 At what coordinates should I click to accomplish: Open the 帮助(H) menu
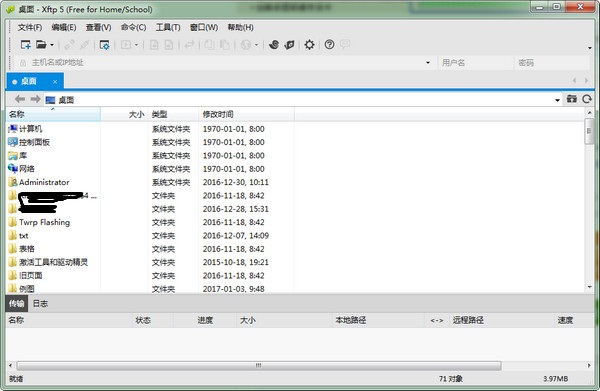point(240,28)
